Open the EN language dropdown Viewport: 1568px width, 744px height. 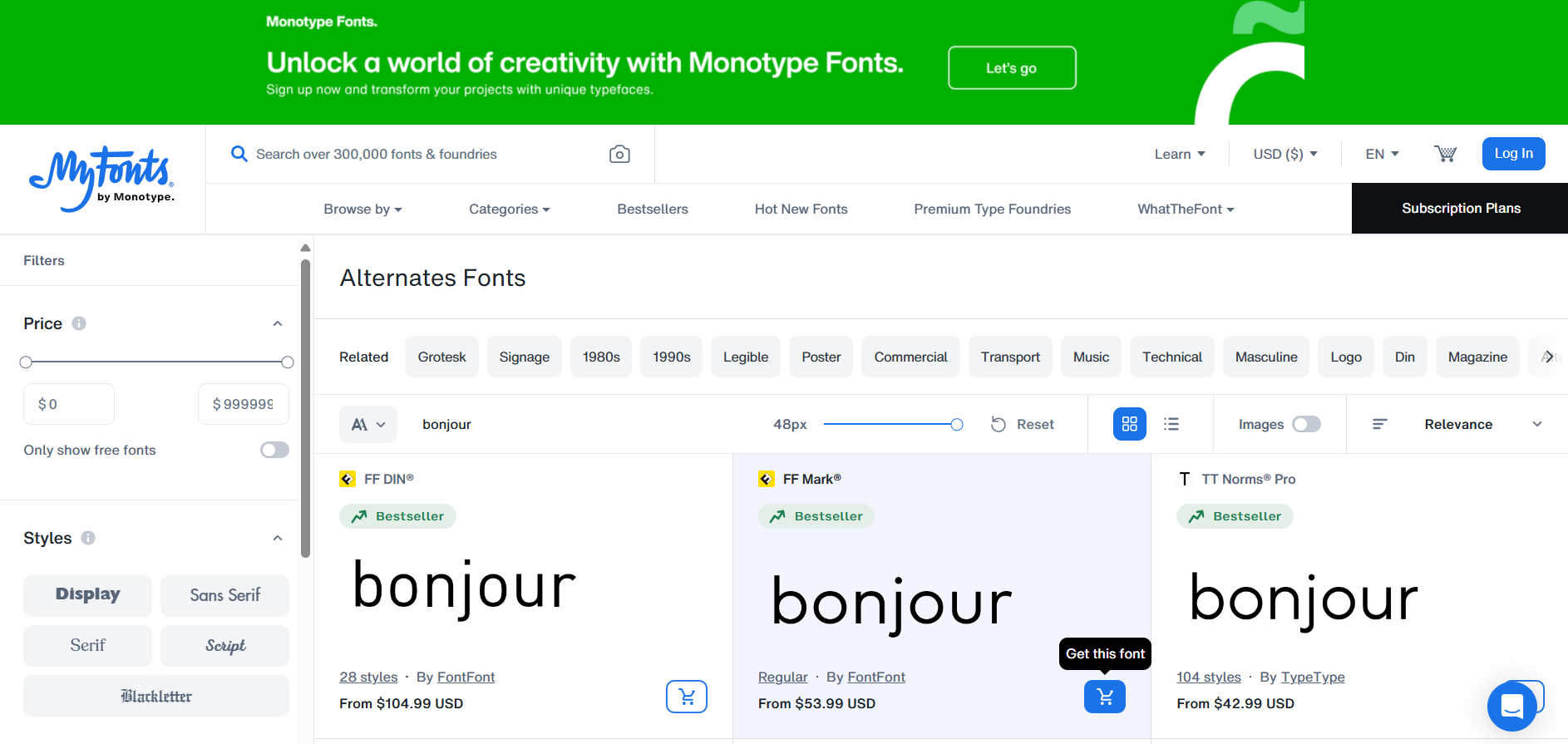point(1382,154)
